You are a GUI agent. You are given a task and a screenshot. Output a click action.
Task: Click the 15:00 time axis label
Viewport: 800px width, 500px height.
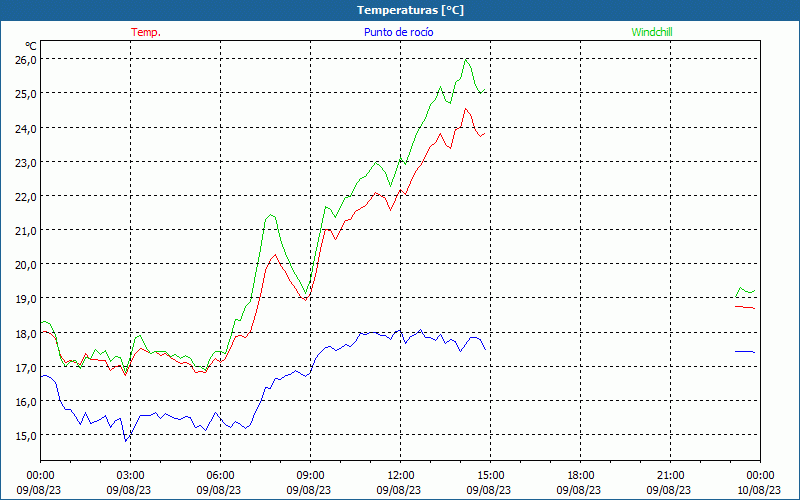(490, 476)
